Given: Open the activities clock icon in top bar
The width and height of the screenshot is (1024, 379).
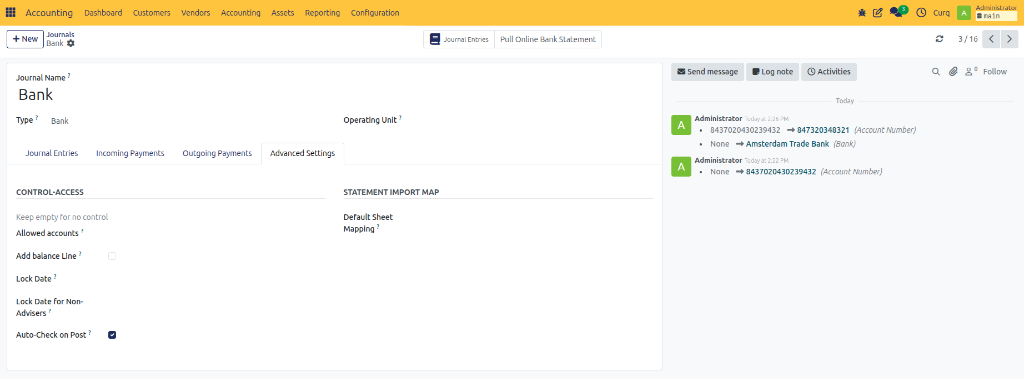Looking at the screenshot, I should (921, 12).
